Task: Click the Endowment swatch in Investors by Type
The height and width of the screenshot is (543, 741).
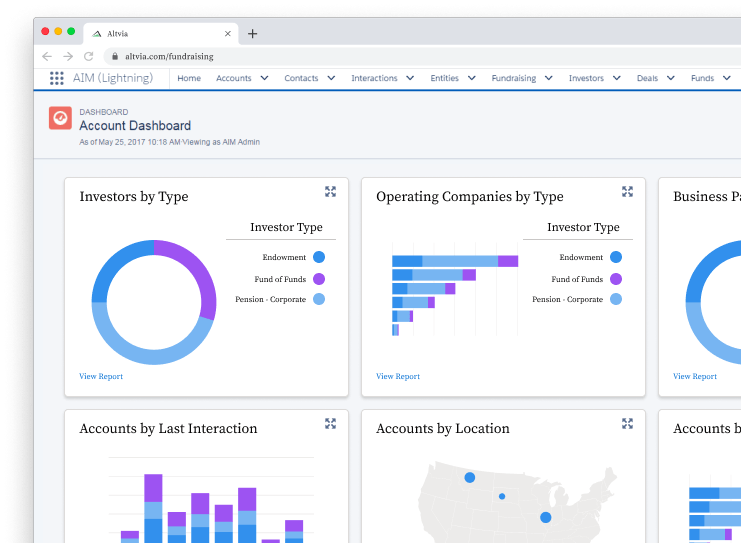Action: point(319,257)
